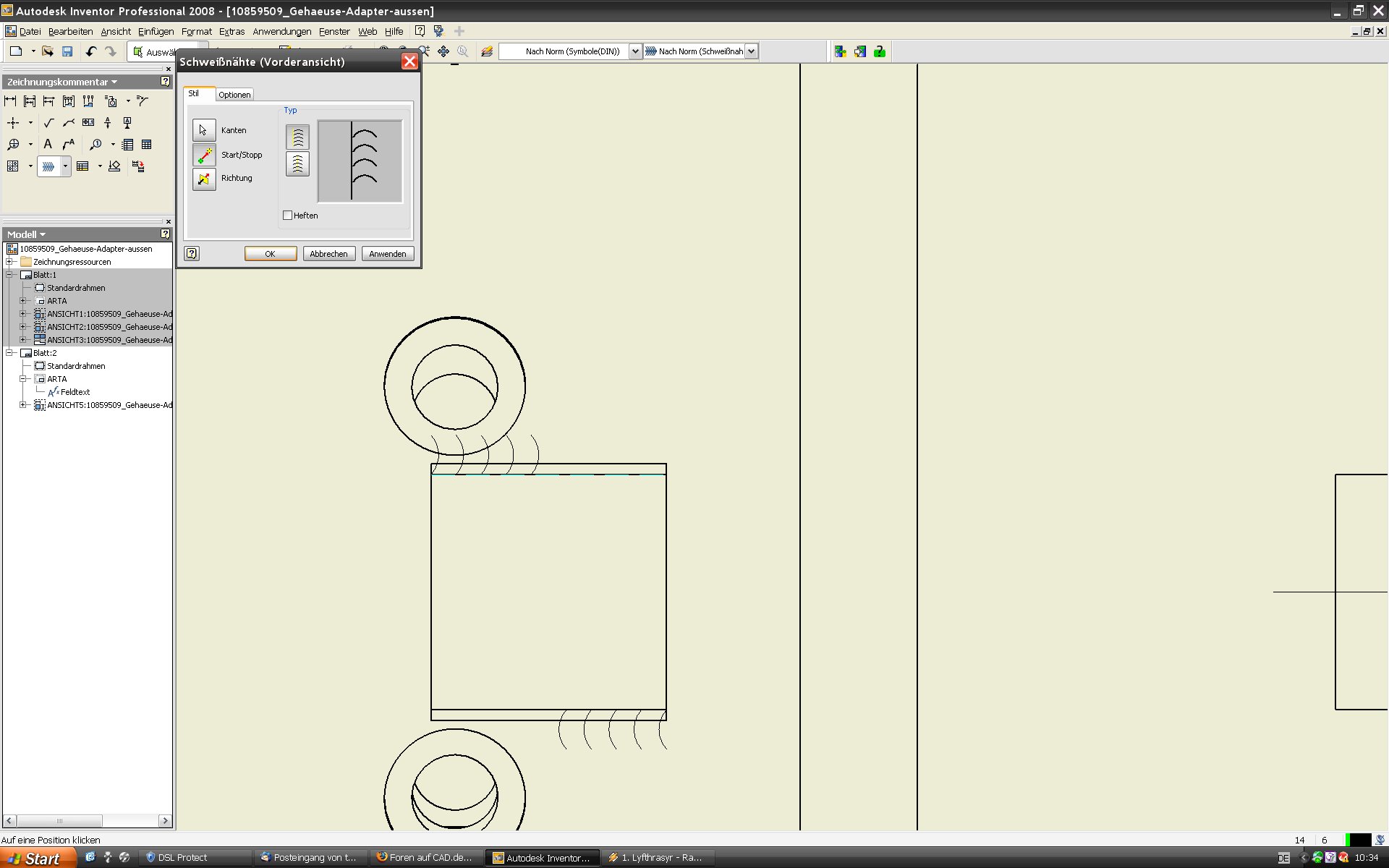Open the Datei menu
The height and width of the screenshot is (868, 1389).
coord(30,31)
